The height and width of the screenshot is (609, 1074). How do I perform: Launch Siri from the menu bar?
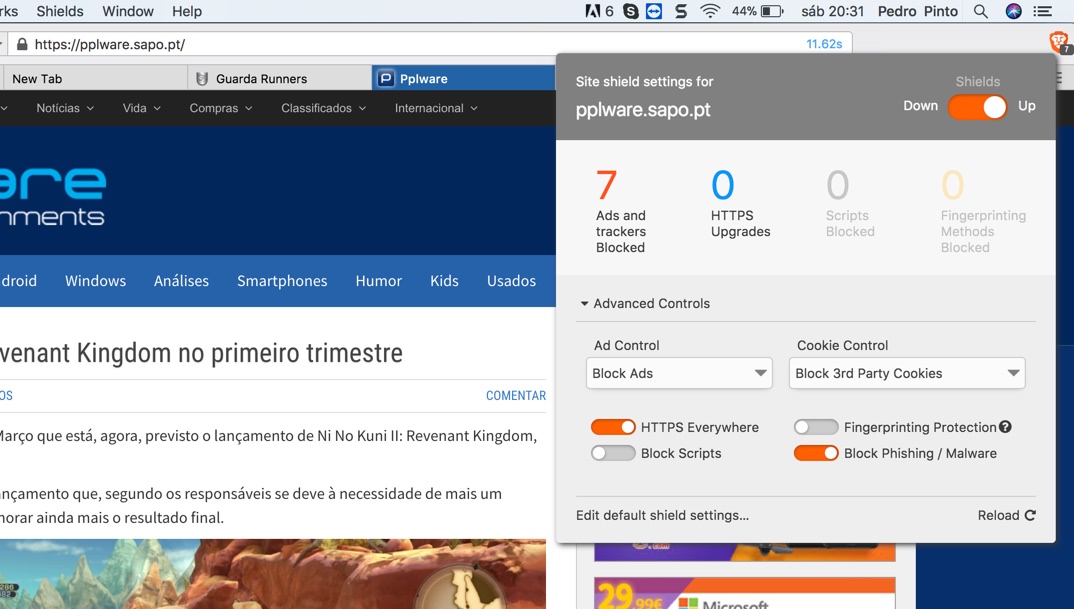[1013, 11]
